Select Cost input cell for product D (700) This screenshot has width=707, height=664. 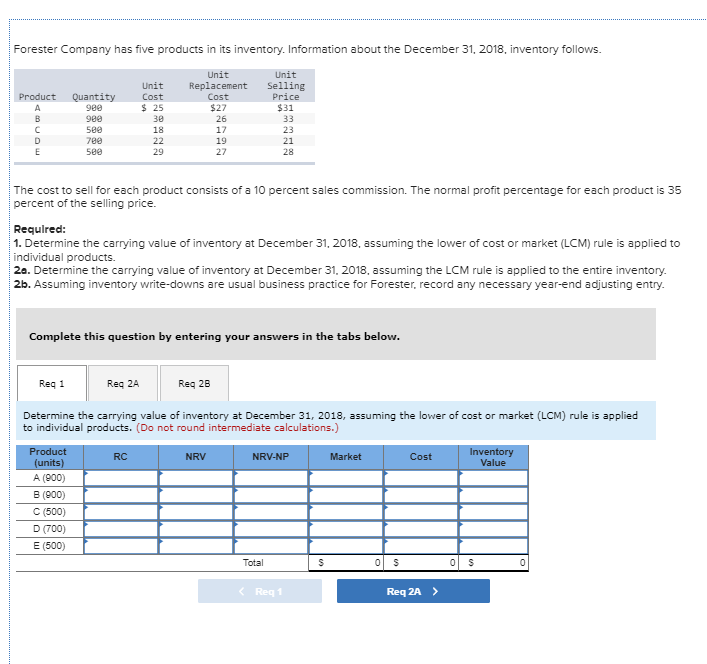tap(421, 529)
